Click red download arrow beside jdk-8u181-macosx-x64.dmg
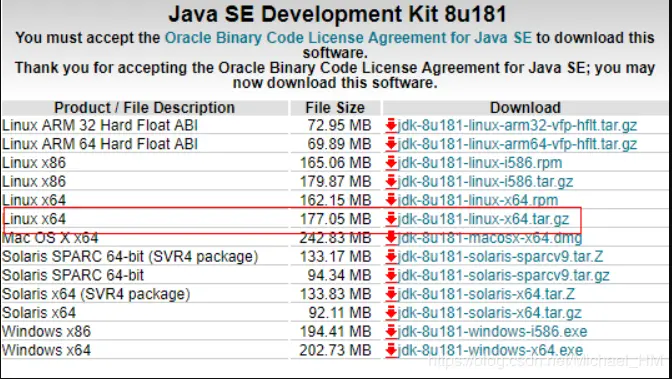The height and width of the screenshot is (379, 672). coord(391,238)
